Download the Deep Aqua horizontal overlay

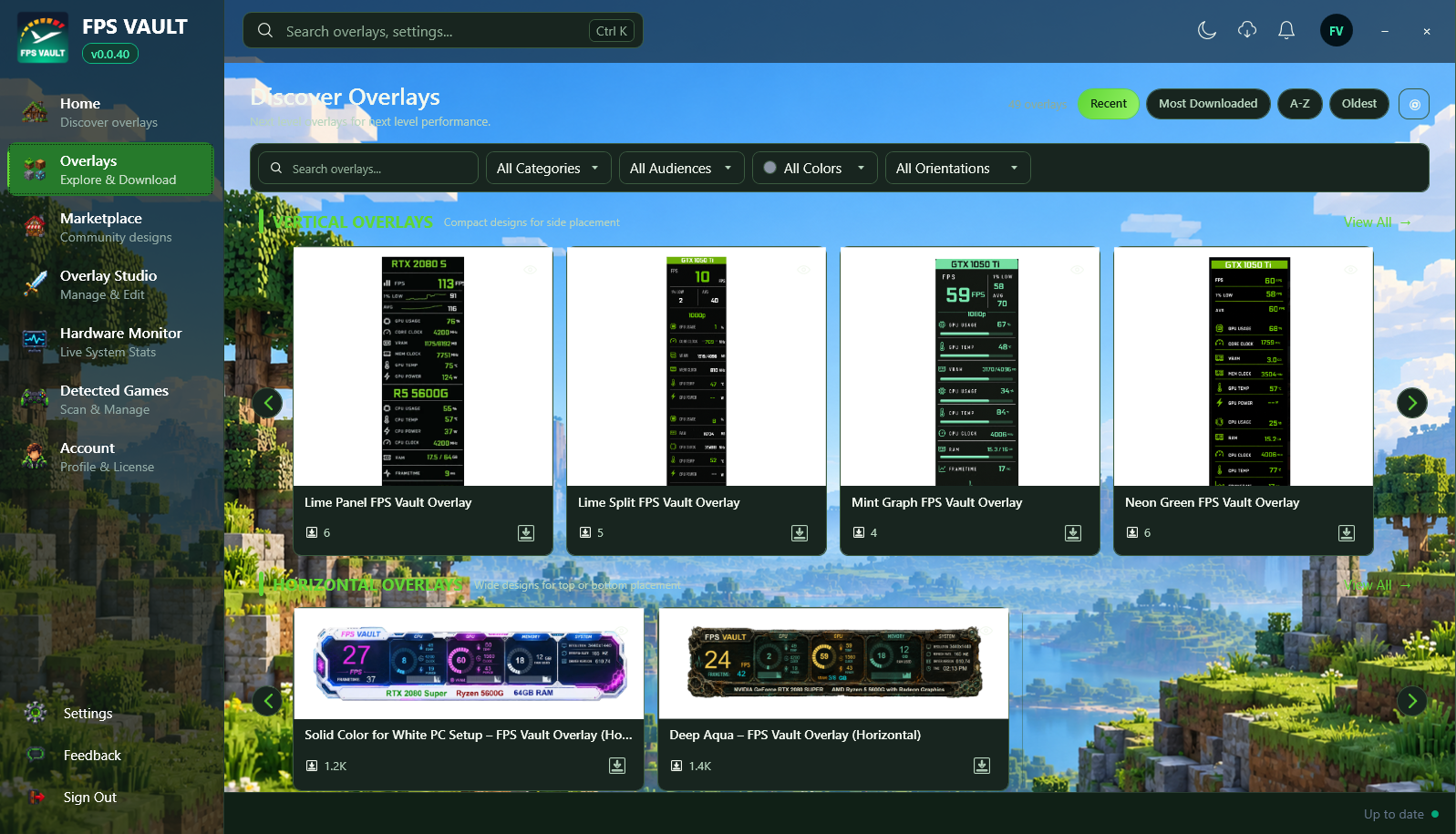(x=982, y=766)
